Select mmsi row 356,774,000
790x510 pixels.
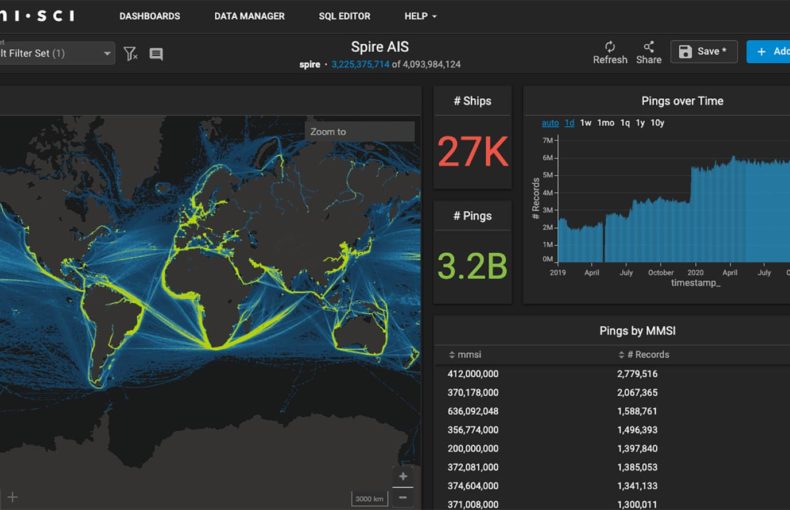[x=473, y=430]
